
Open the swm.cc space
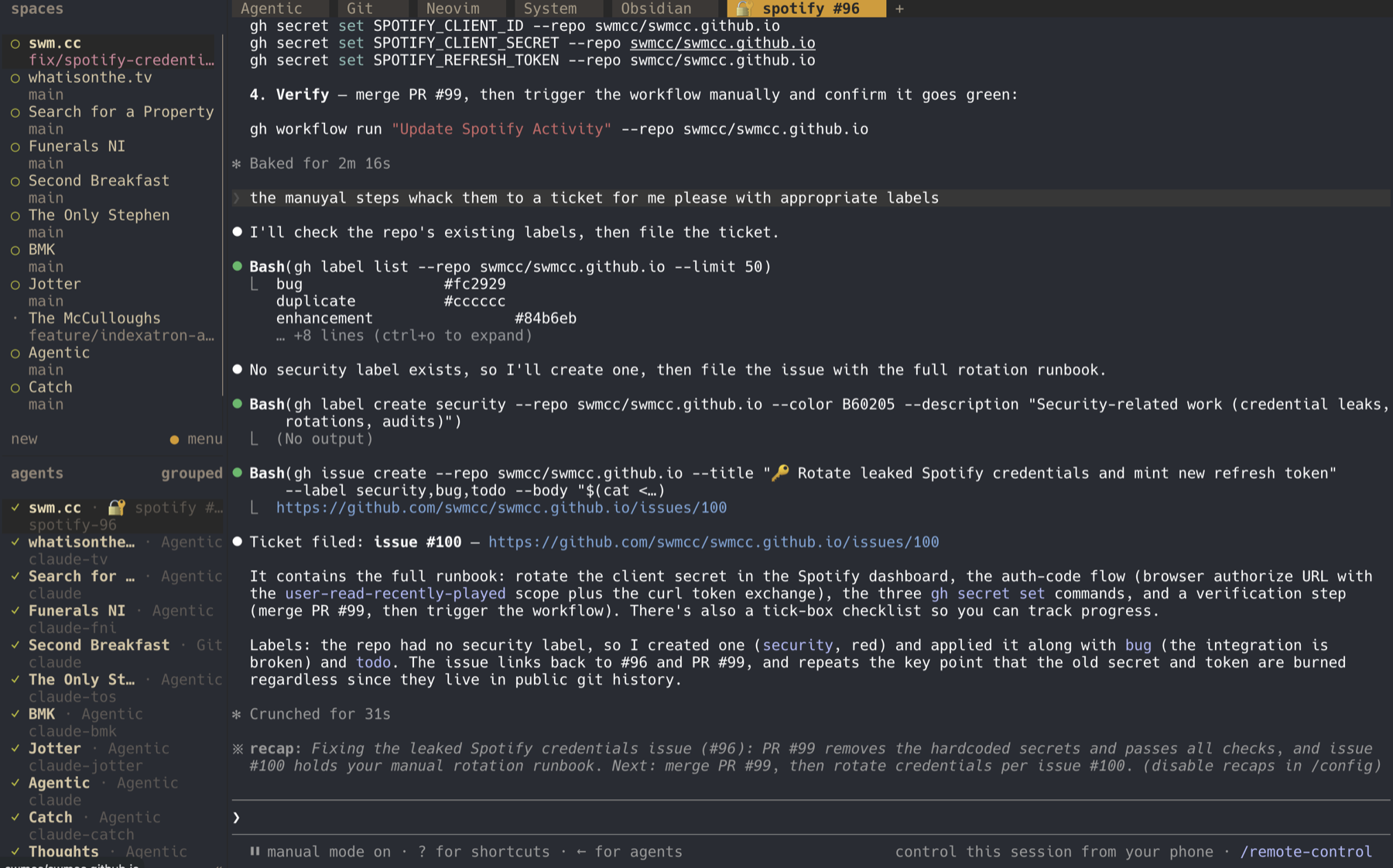pos(112,51)
